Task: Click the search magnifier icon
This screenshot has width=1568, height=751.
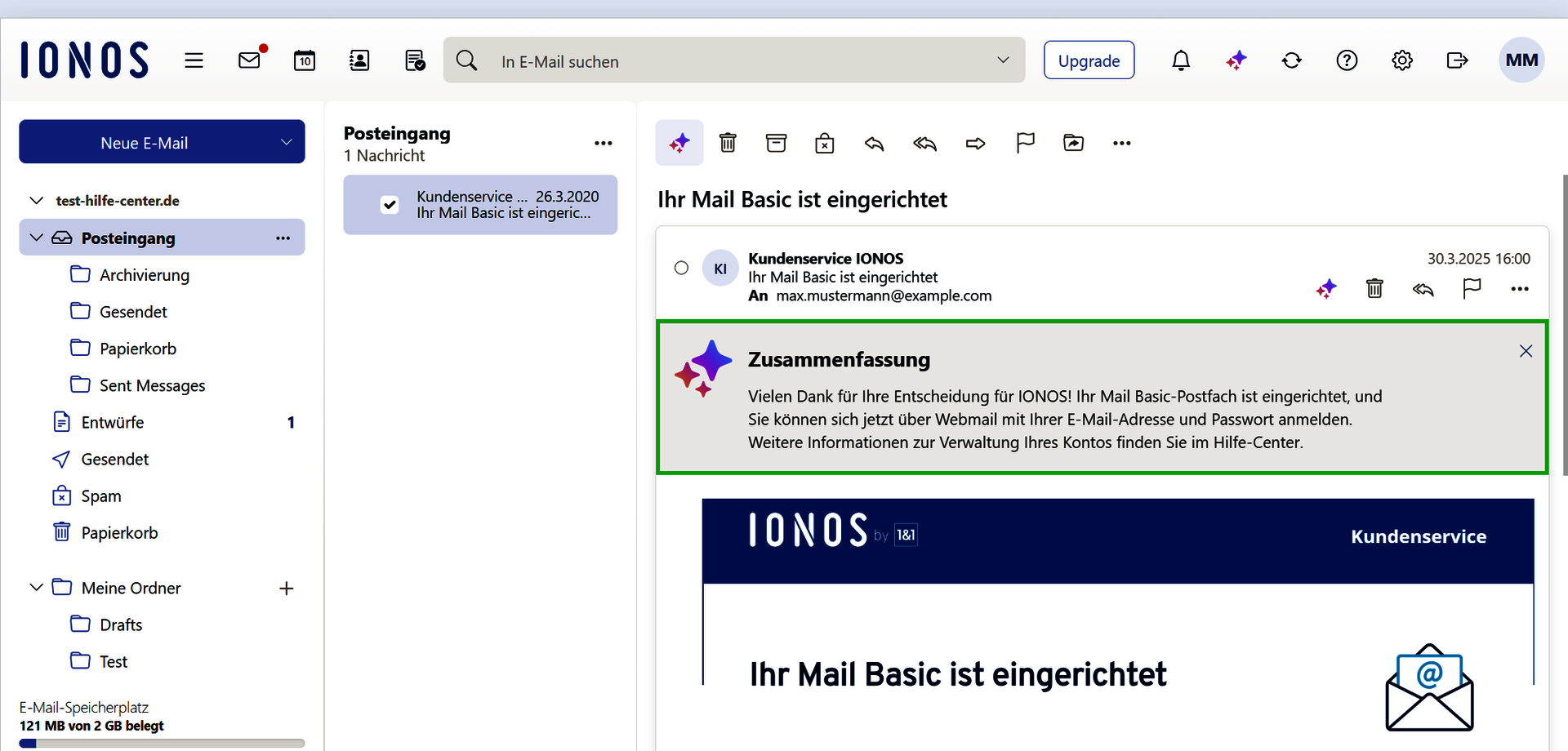Action: pyautogui.click(x=466, y=60)
